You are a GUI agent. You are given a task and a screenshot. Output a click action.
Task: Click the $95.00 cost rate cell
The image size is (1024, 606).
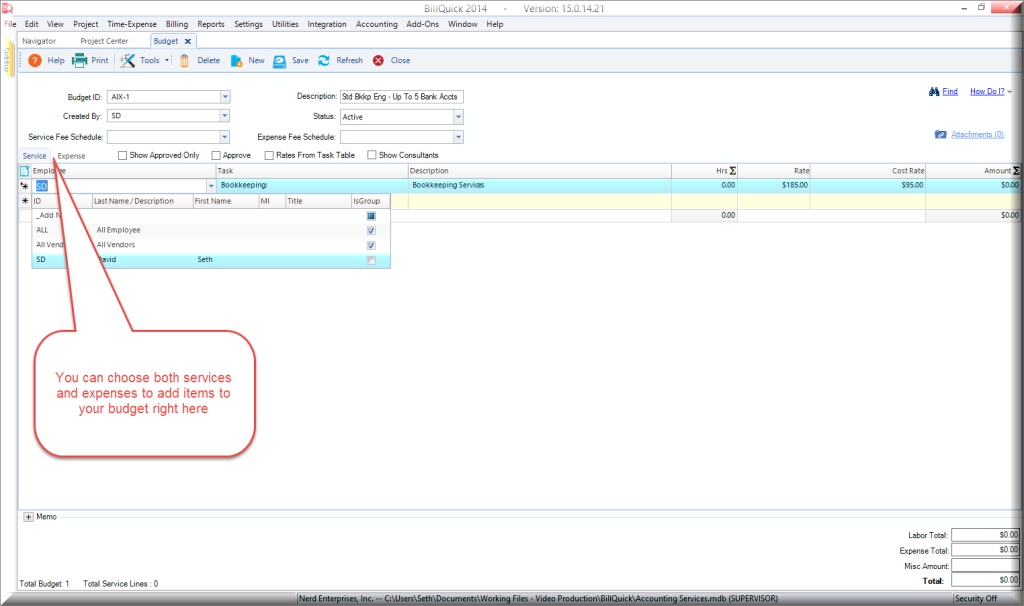click(x=867, y=185)
